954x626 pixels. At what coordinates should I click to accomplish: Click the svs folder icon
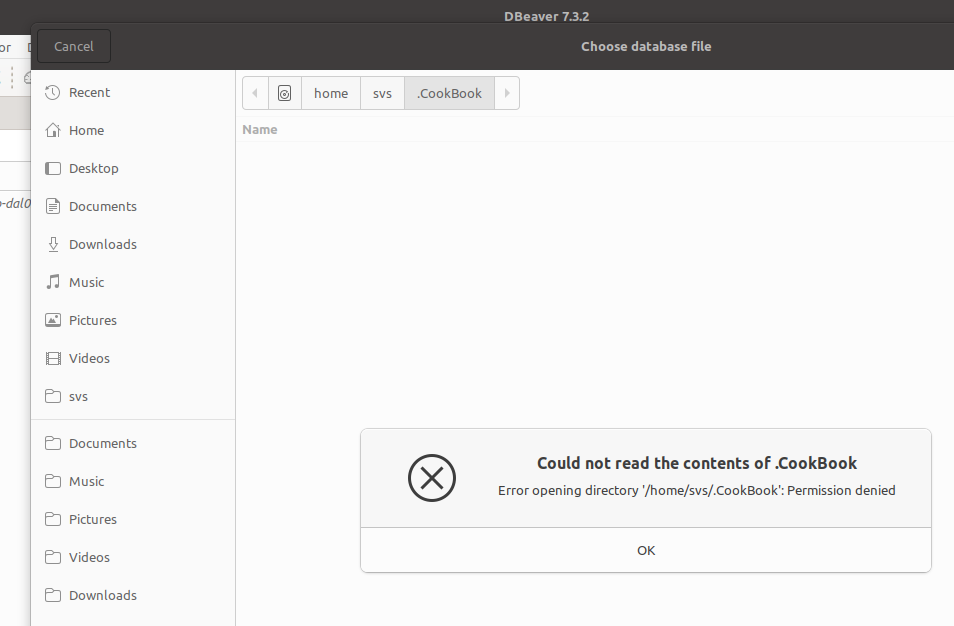pos(53,397)
